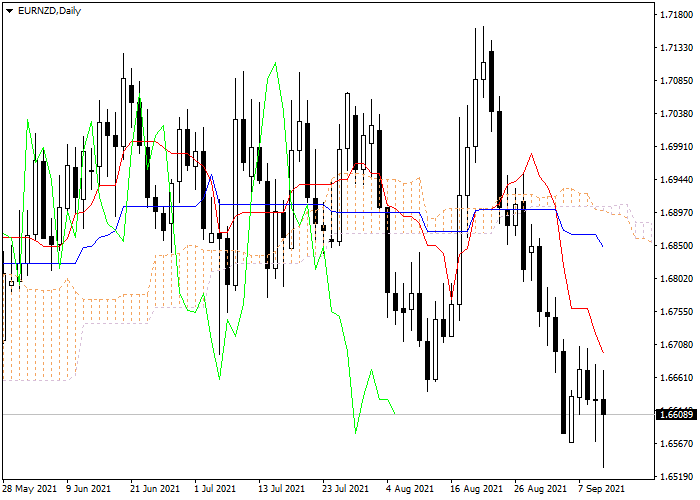
Task: Select the current price label 1.66089
Action: click(x=677, y=415)
